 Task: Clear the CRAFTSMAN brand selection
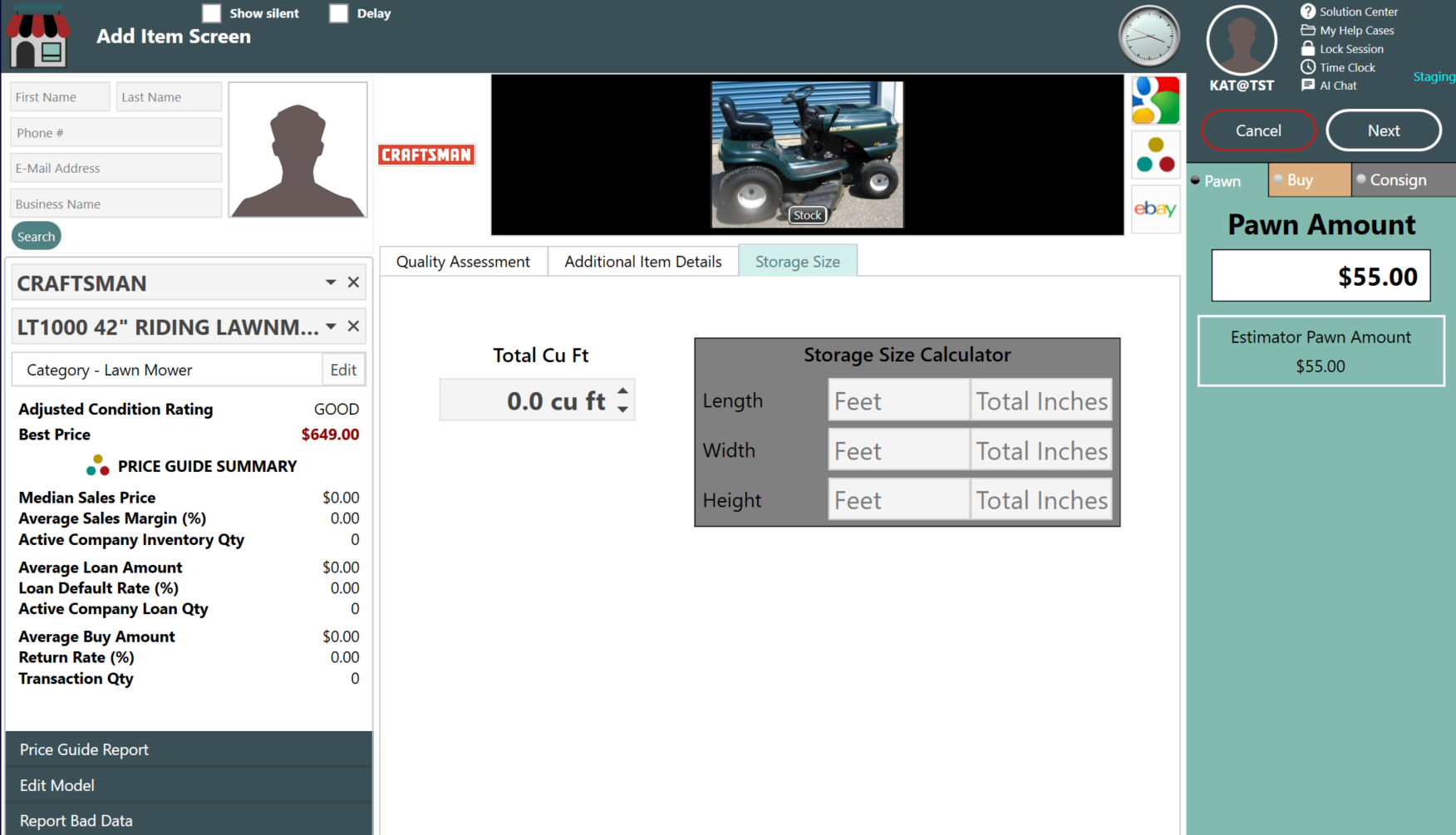pos(353,282)
